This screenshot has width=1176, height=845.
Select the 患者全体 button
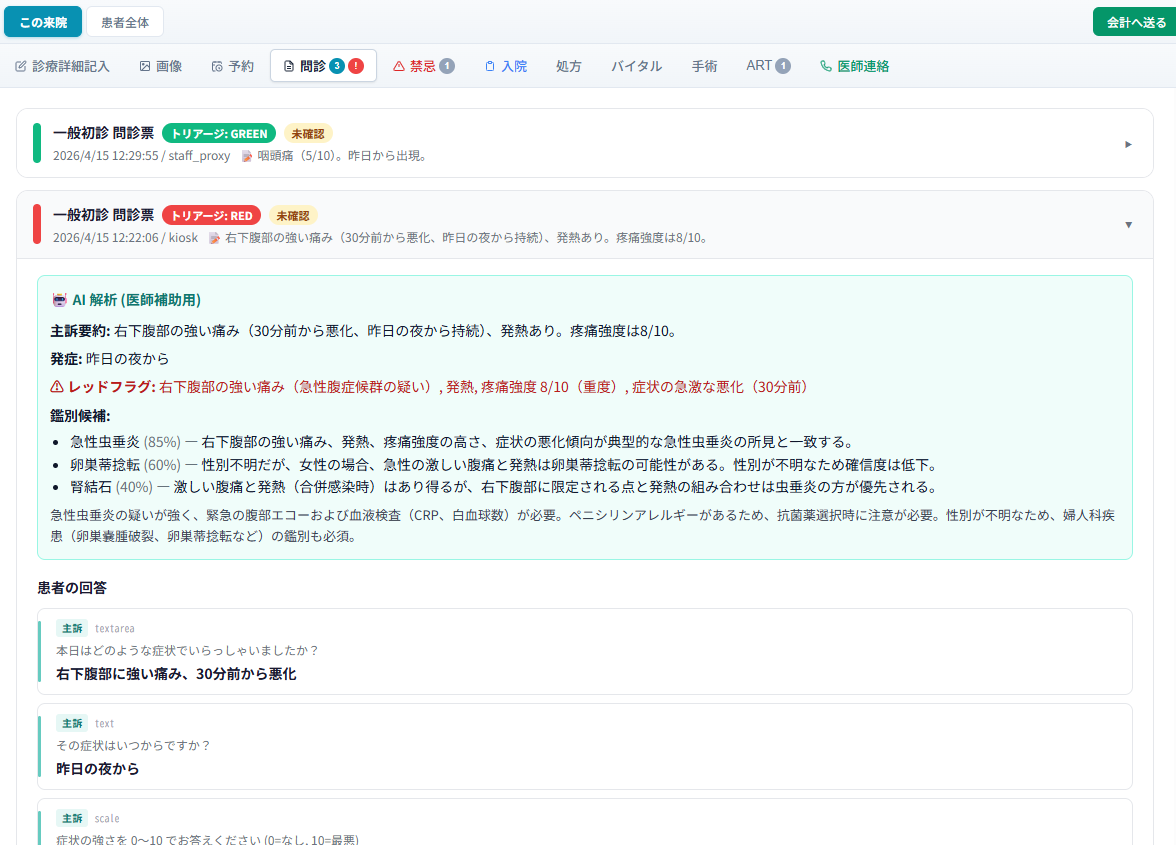point(124,21)
